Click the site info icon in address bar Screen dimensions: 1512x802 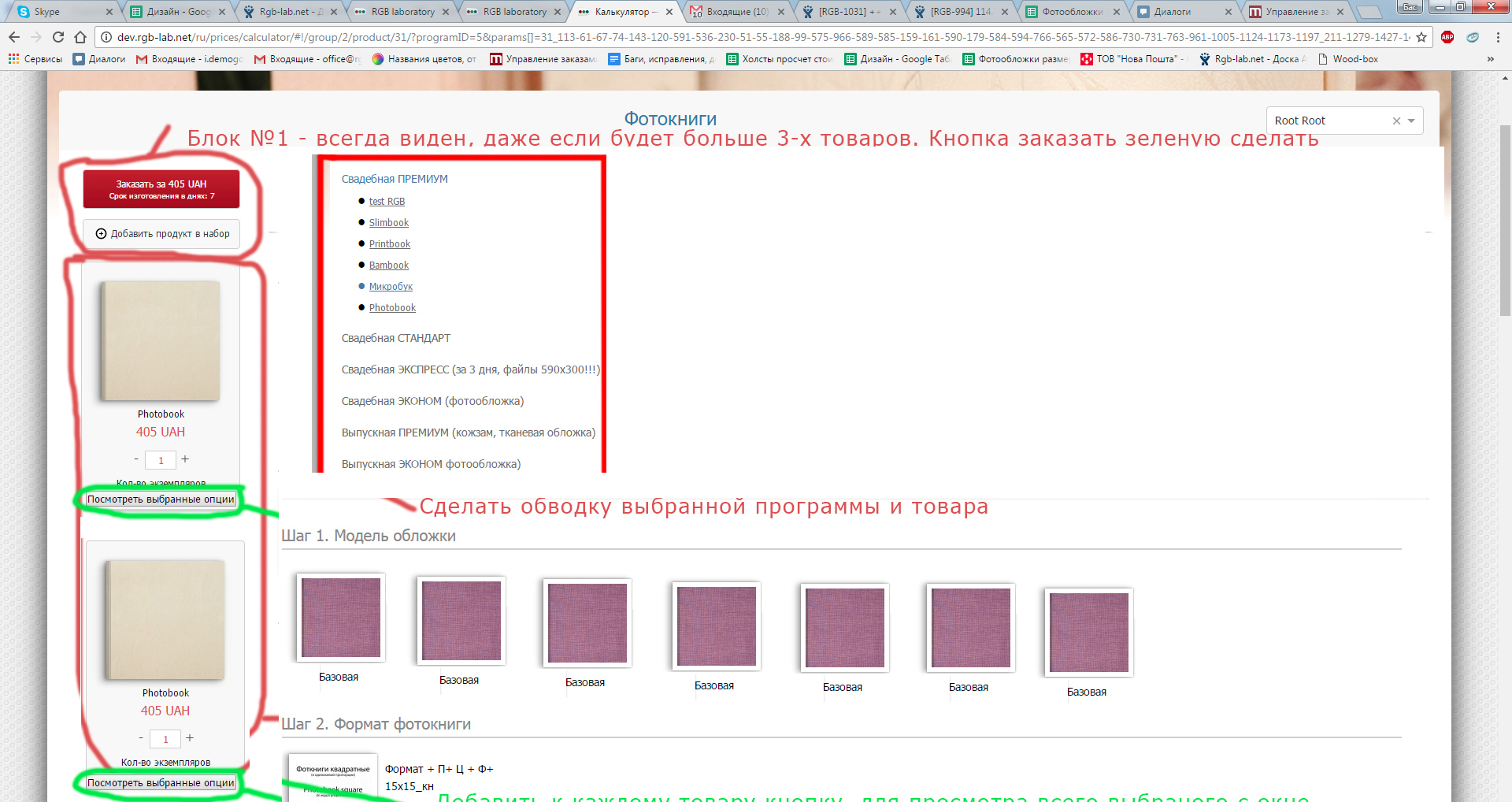[x=106, y=37]
